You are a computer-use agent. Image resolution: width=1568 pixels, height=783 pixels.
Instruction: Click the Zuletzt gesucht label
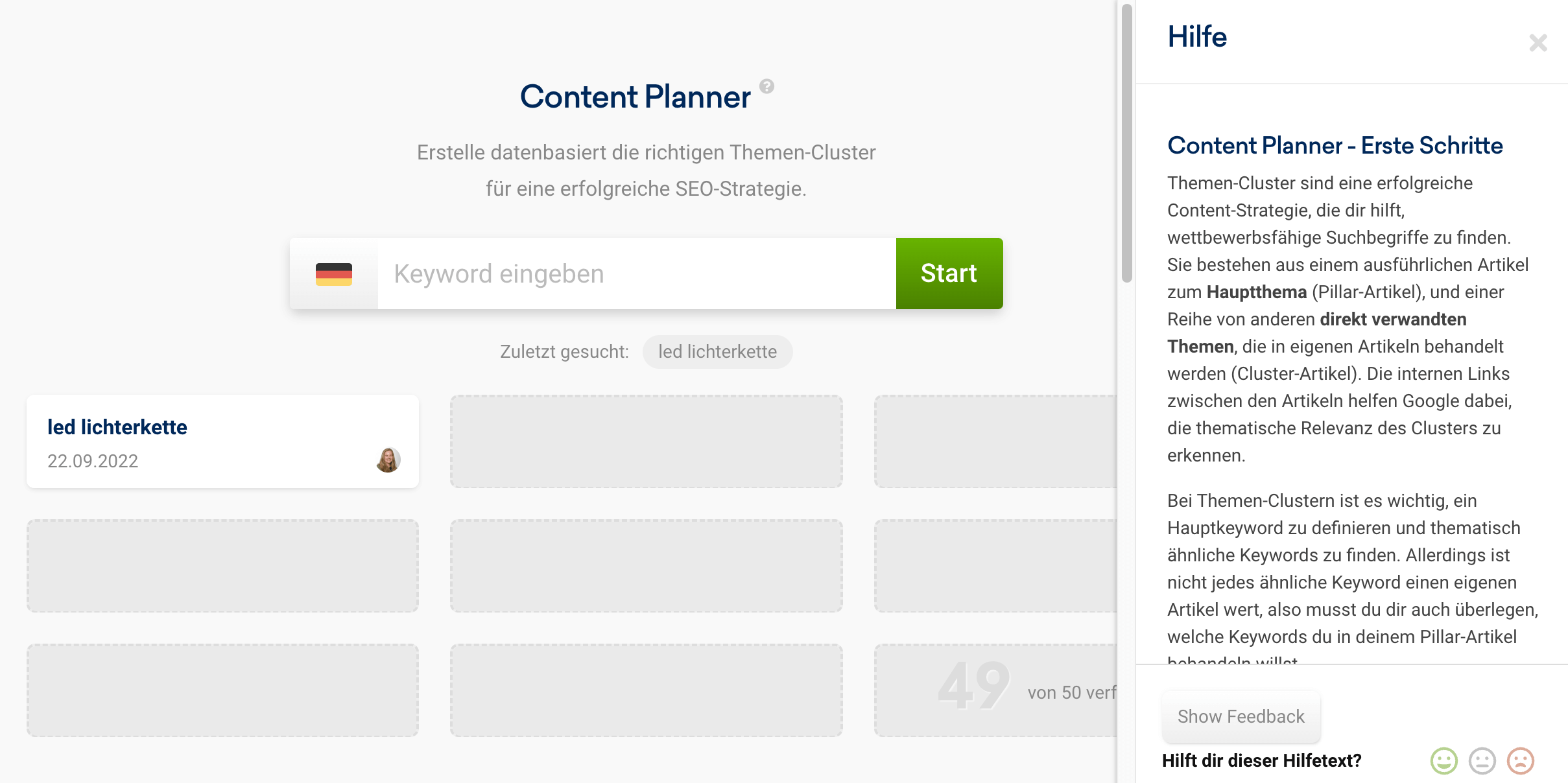[564, 352]
